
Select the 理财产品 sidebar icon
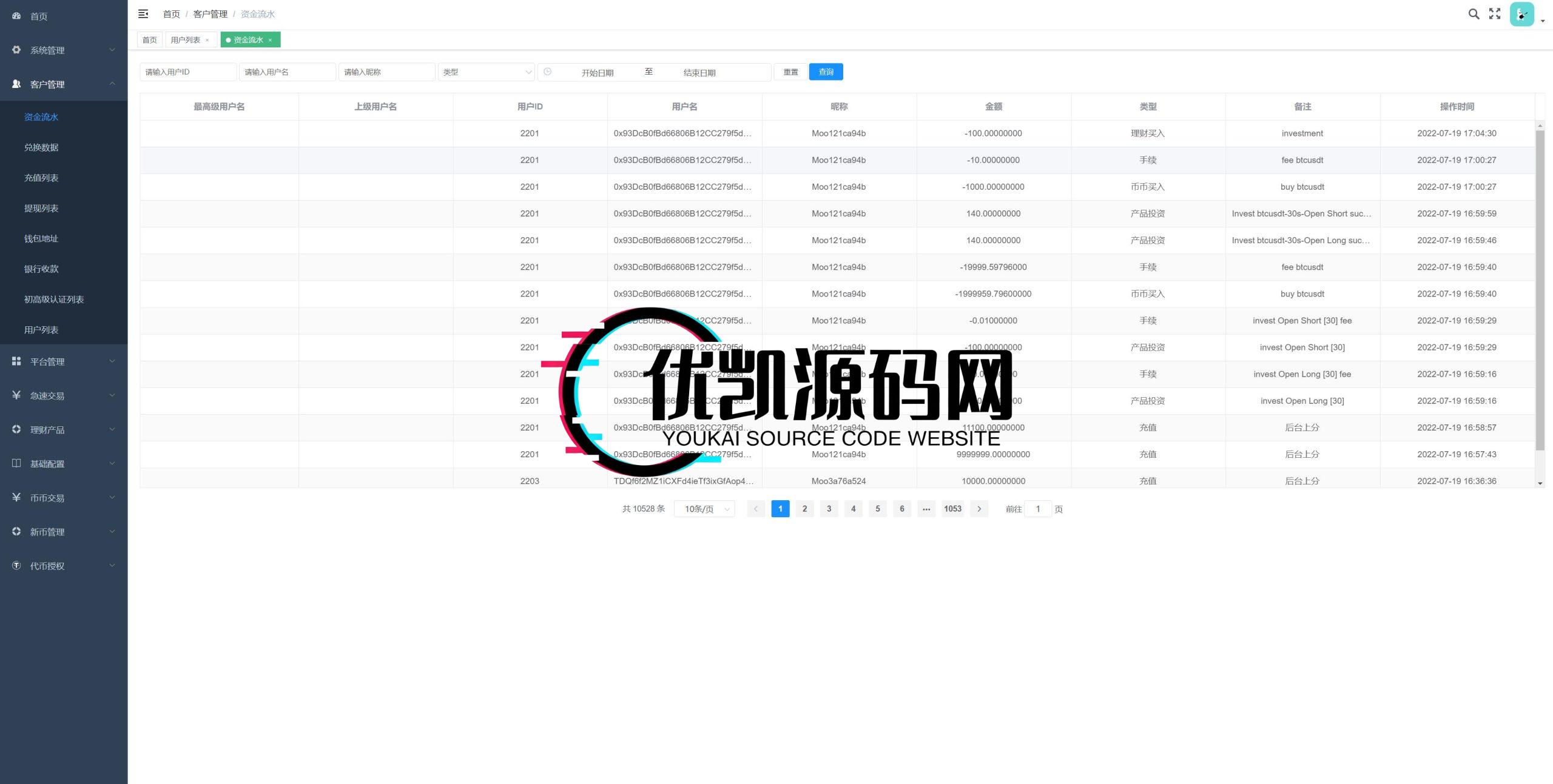coord(16,429)
